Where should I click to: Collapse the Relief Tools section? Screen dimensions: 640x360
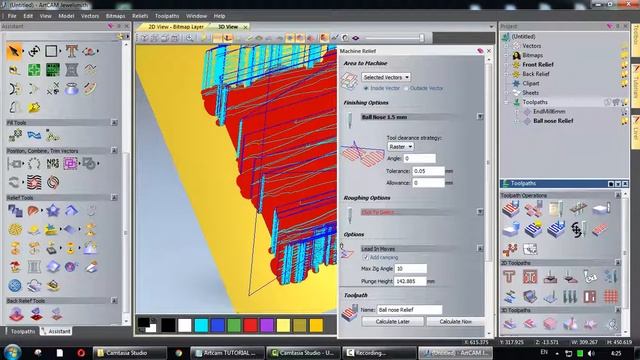(x=114, y=198)
